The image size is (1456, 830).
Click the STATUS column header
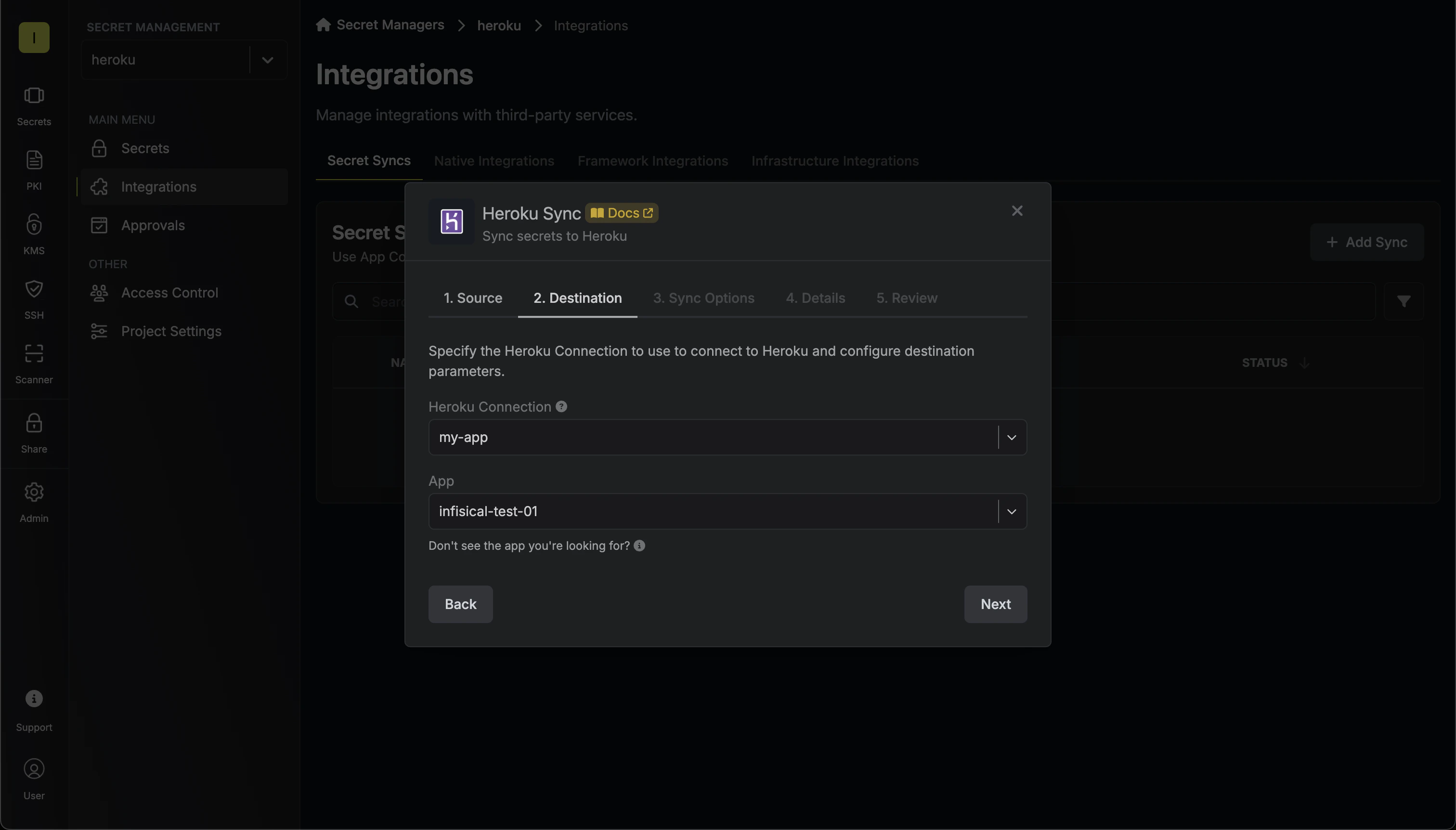point(1264,363)
